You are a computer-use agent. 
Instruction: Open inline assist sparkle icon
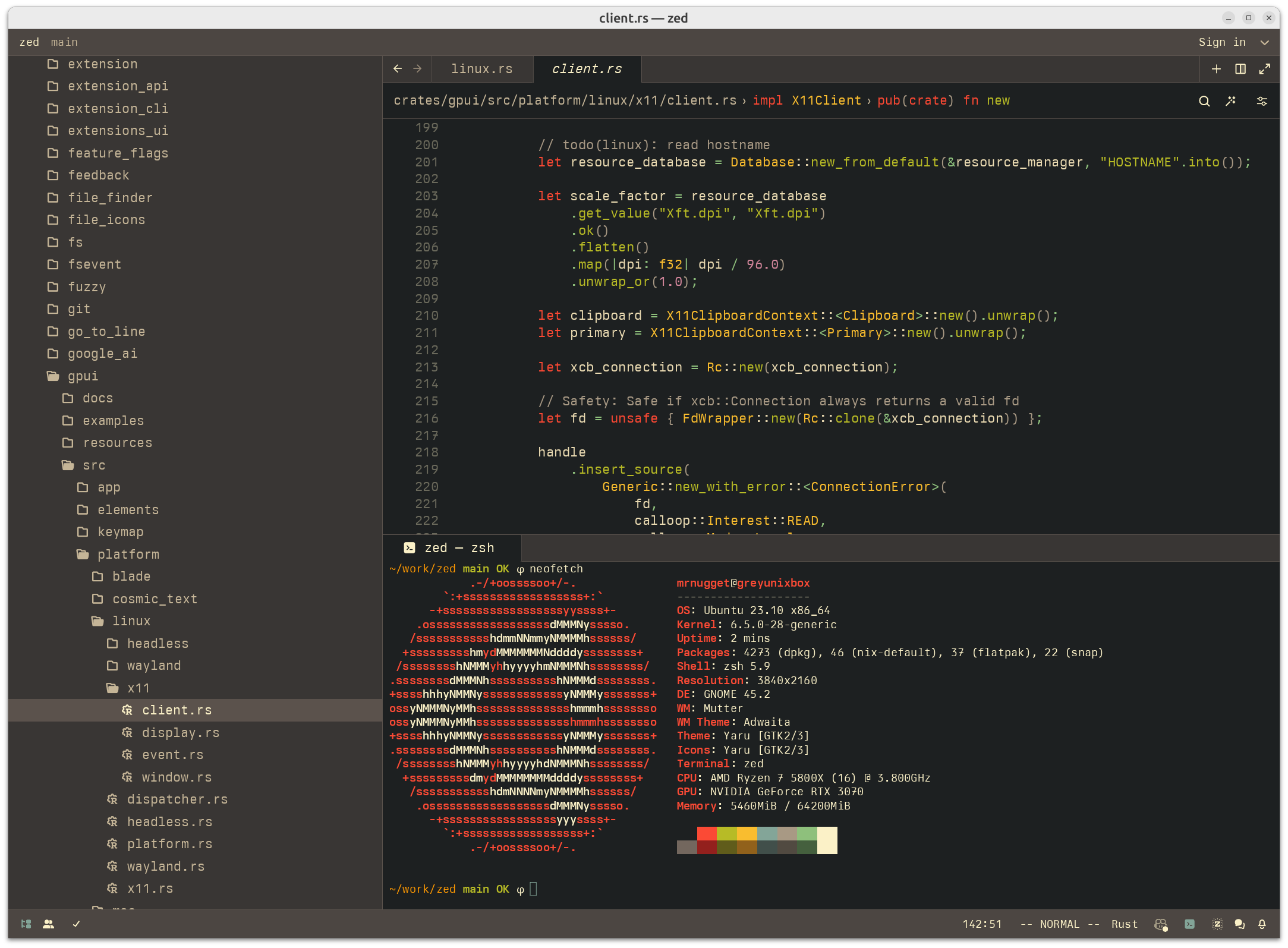point(1231,101)
